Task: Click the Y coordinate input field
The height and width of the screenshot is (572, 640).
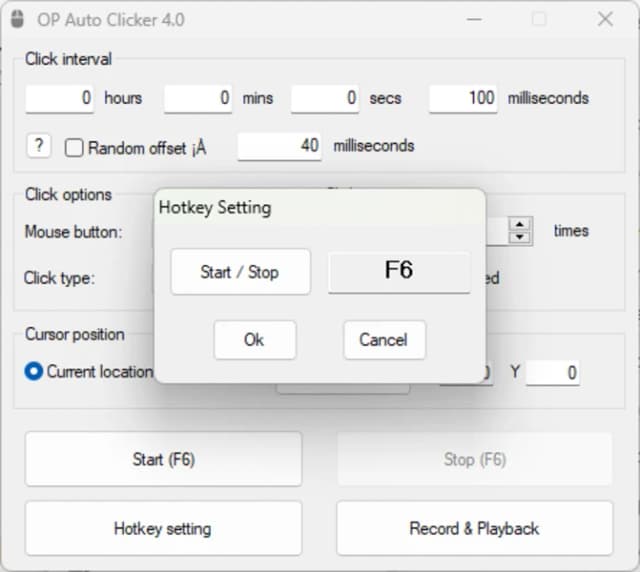Action: point(553,373)
